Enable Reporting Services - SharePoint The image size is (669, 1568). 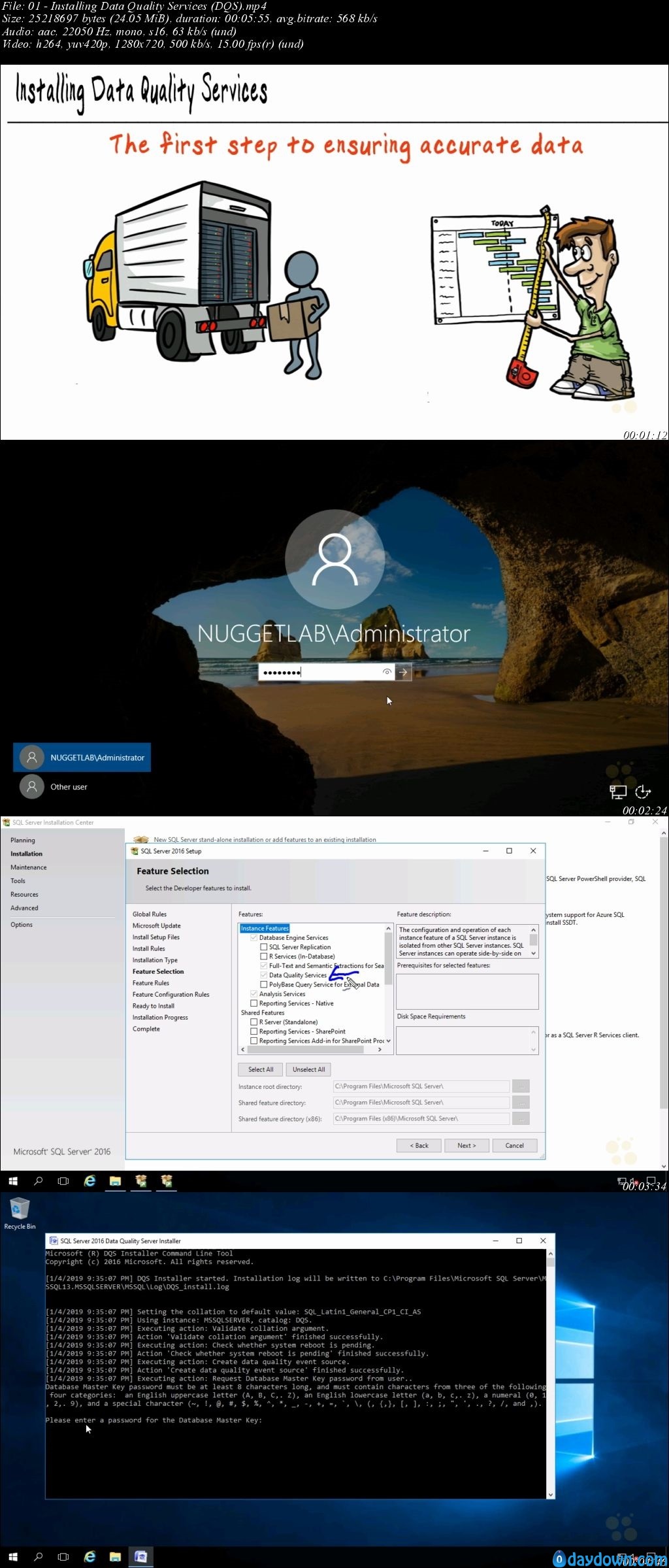[x=254, y=1031]
